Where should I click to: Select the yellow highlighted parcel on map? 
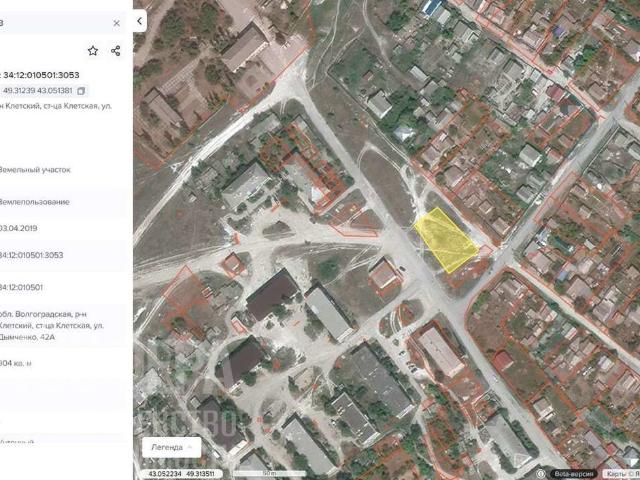pyautogui.click(x=446, y=241)
